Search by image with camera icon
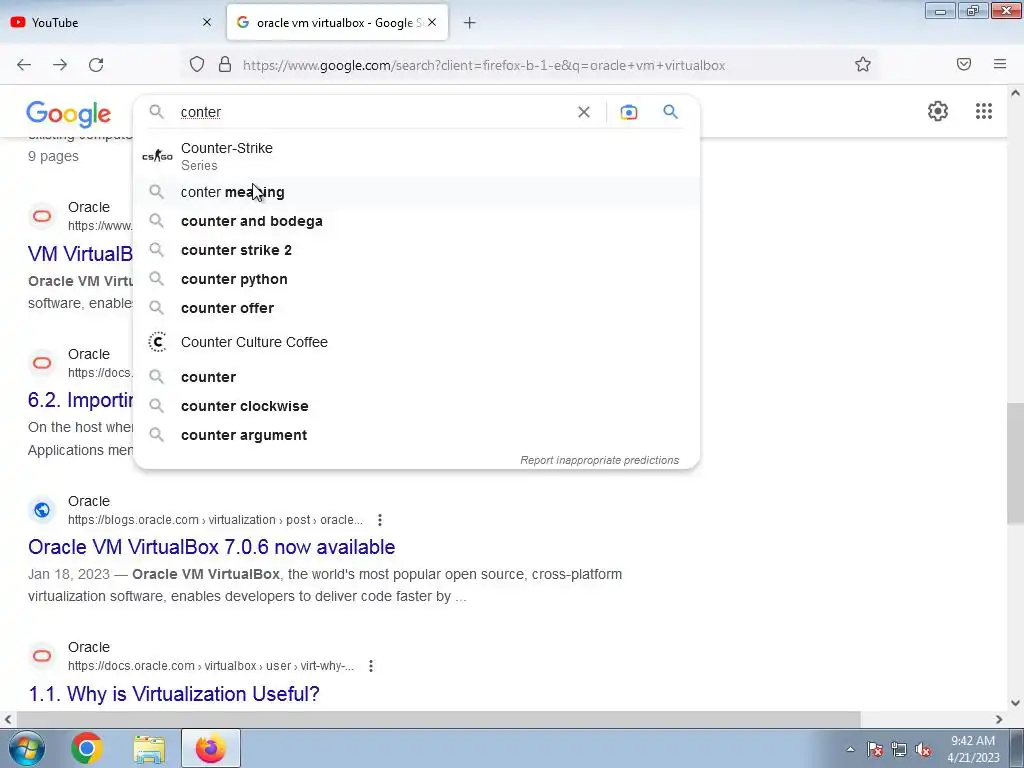The width and height of the screenshot is (1024, 768). (629, 112)
